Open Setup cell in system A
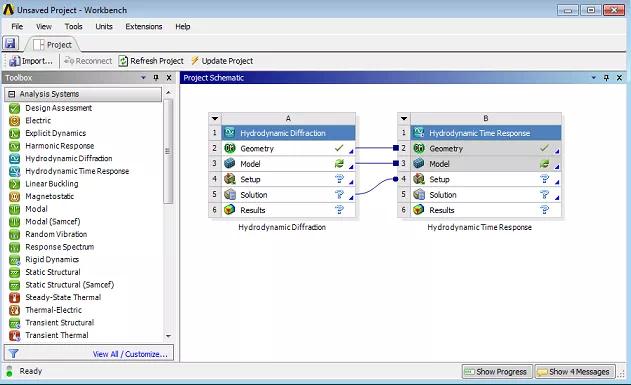631x385 pixels. (288, 179)
